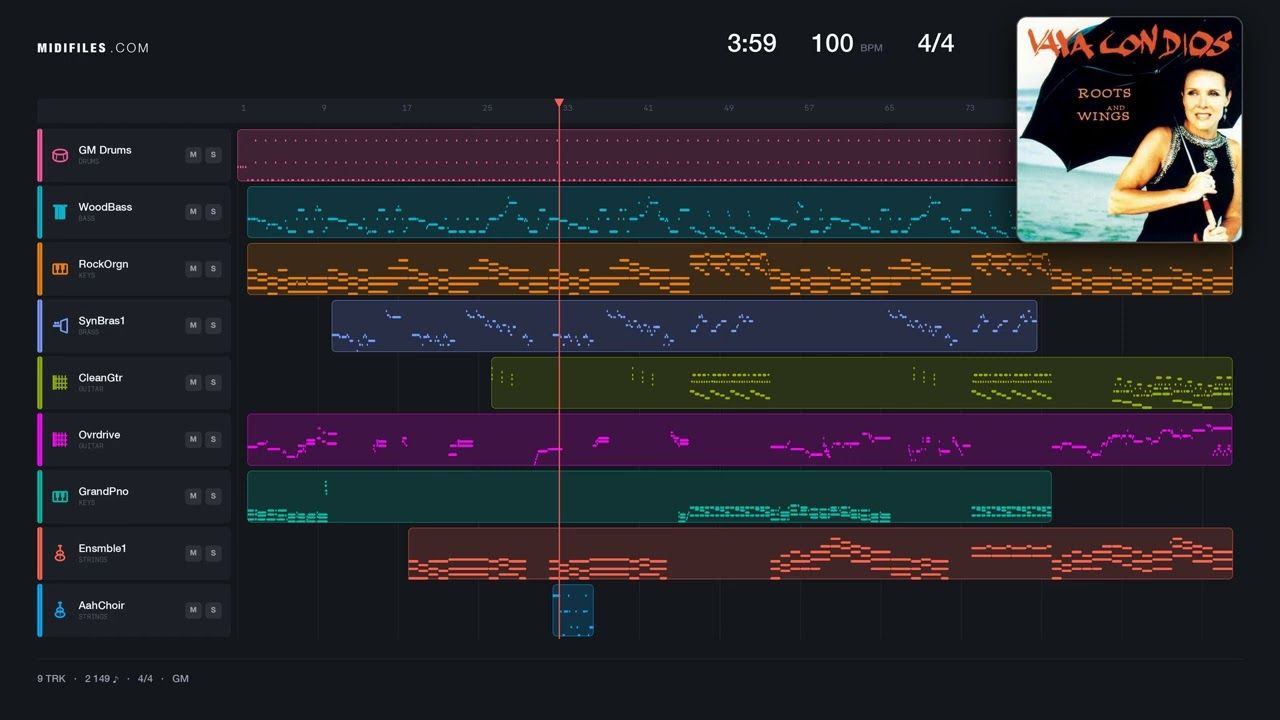Open the MIDIFILES.COM logo link
This screenshot has width=1280, height=720.
click(x=93, y=48)
